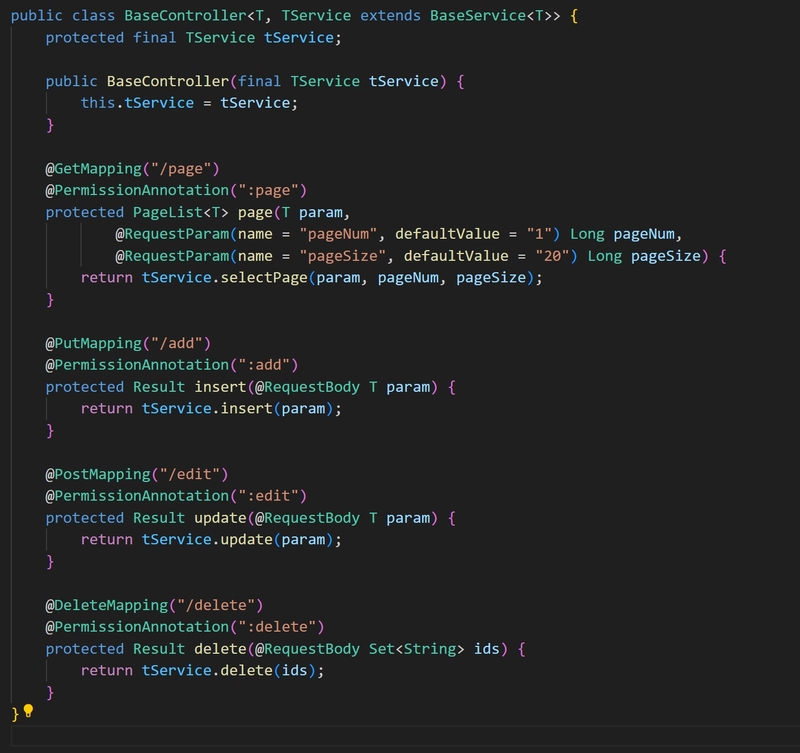Click the yellow lightbulb quick-fix icon
The image size is (800, 753).
coord(29,711)
